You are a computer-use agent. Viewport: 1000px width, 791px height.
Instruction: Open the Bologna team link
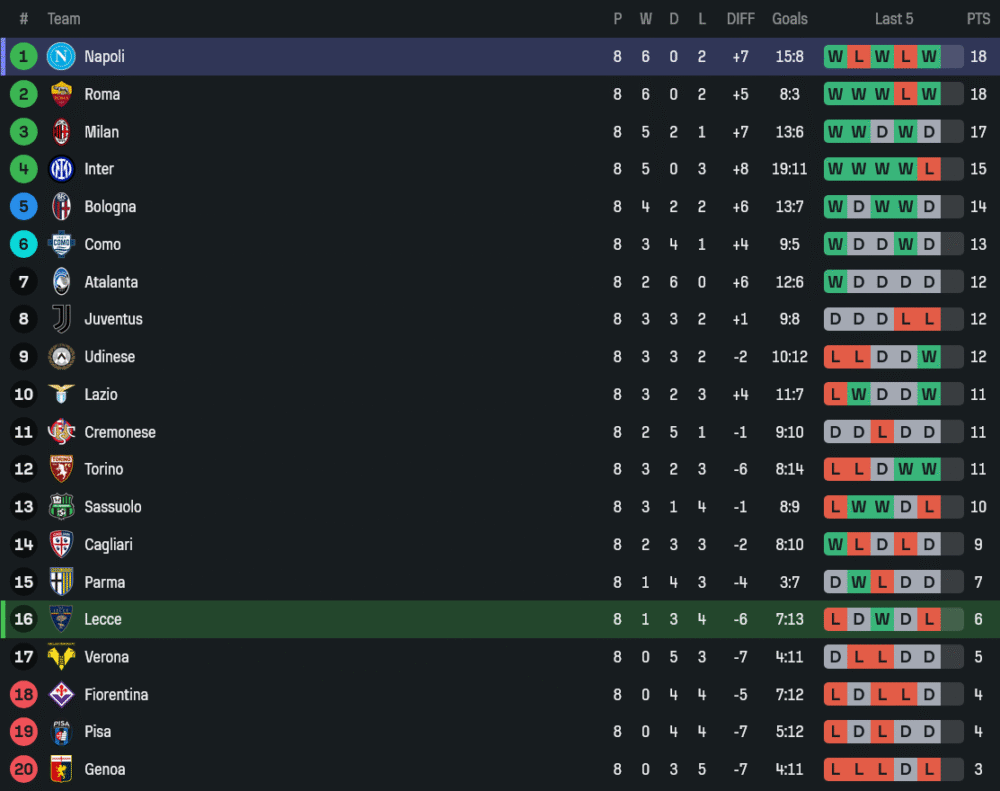coord(110,207)
